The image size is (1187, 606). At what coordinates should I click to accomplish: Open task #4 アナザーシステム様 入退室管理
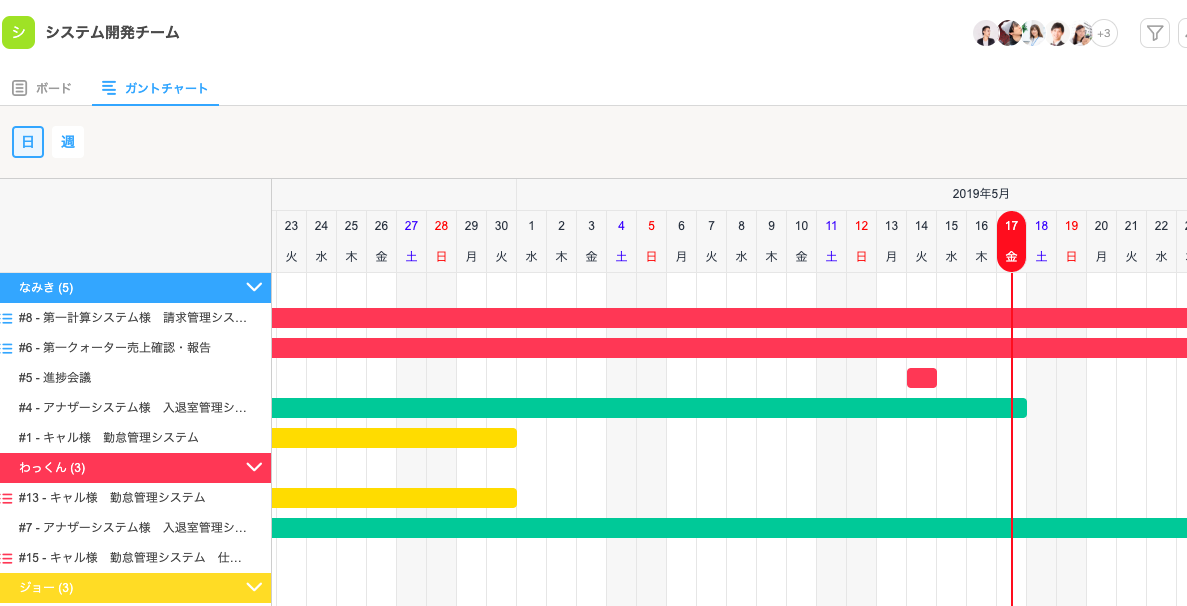click(133, 408)
